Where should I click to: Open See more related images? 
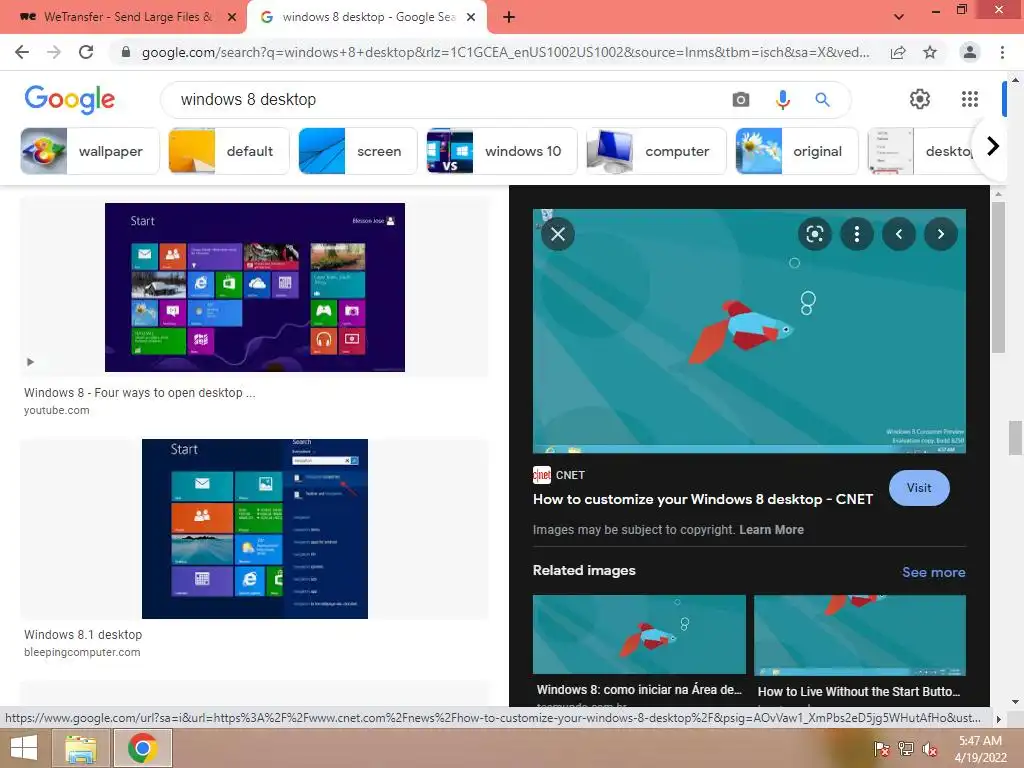933,572
